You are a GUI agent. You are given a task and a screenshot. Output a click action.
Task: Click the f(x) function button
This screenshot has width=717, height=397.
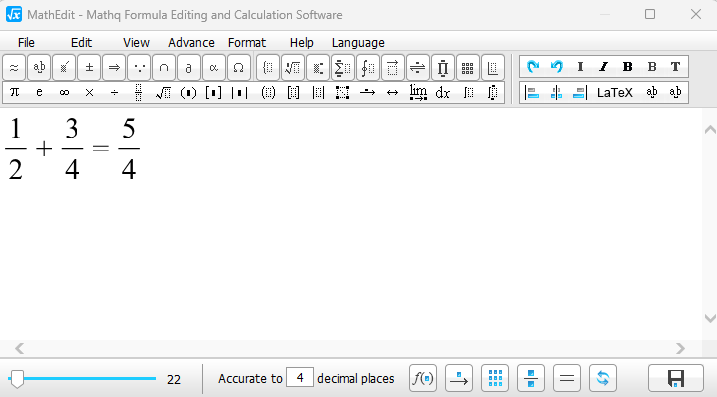coord(423,378)
